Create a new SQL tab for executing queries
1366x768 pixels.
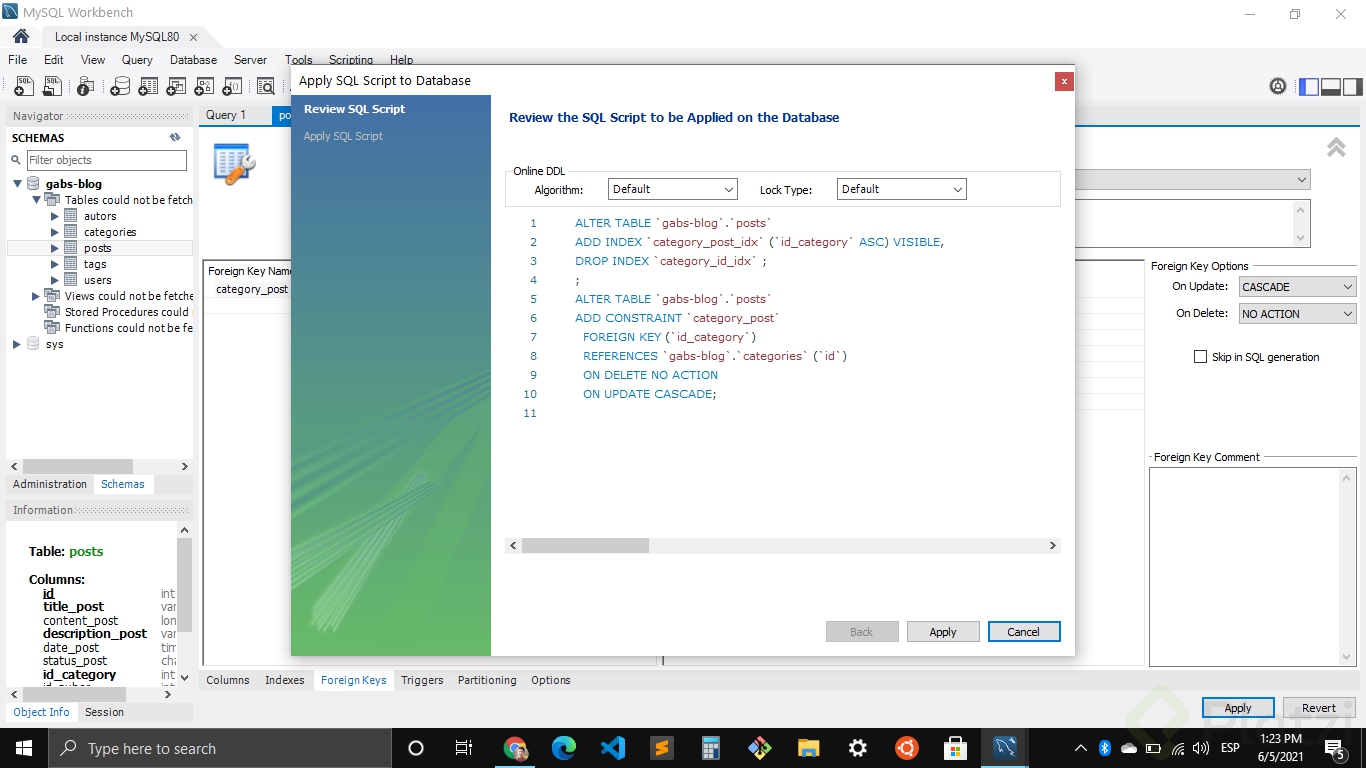tap(23, 86)
